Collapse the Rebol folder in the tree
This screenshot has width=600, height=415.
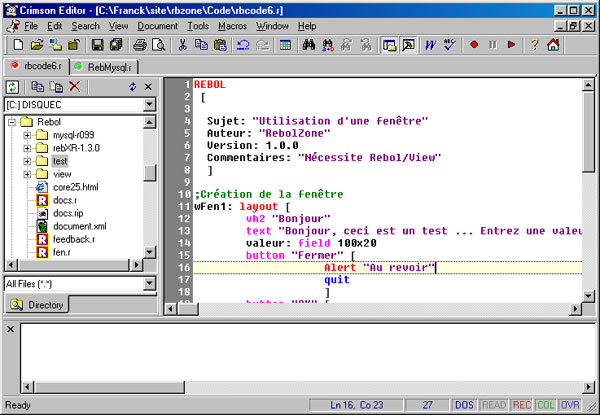[x=12, y=122]
